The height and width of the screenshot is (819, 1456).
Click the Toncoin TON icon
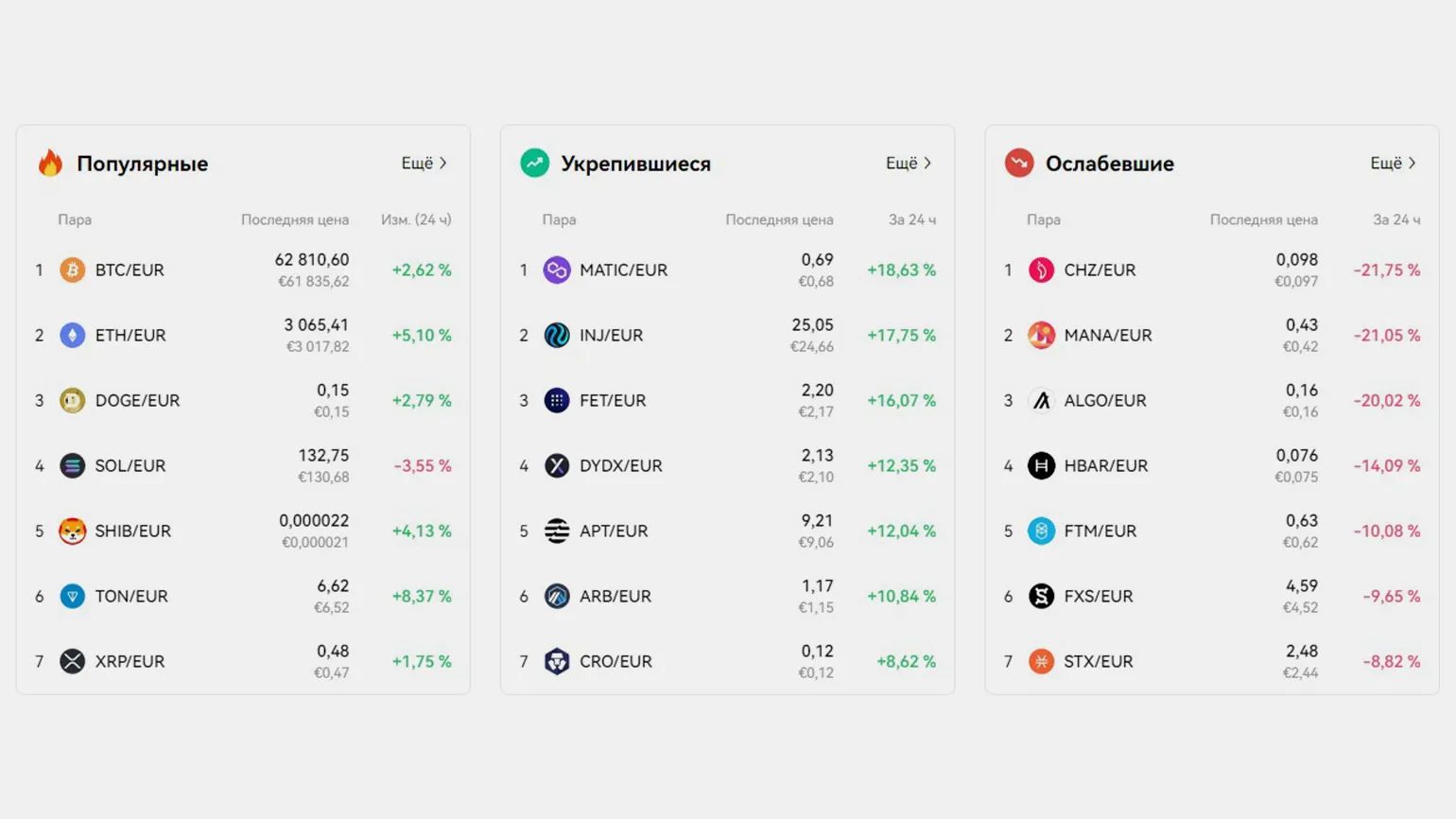(72, 596)
